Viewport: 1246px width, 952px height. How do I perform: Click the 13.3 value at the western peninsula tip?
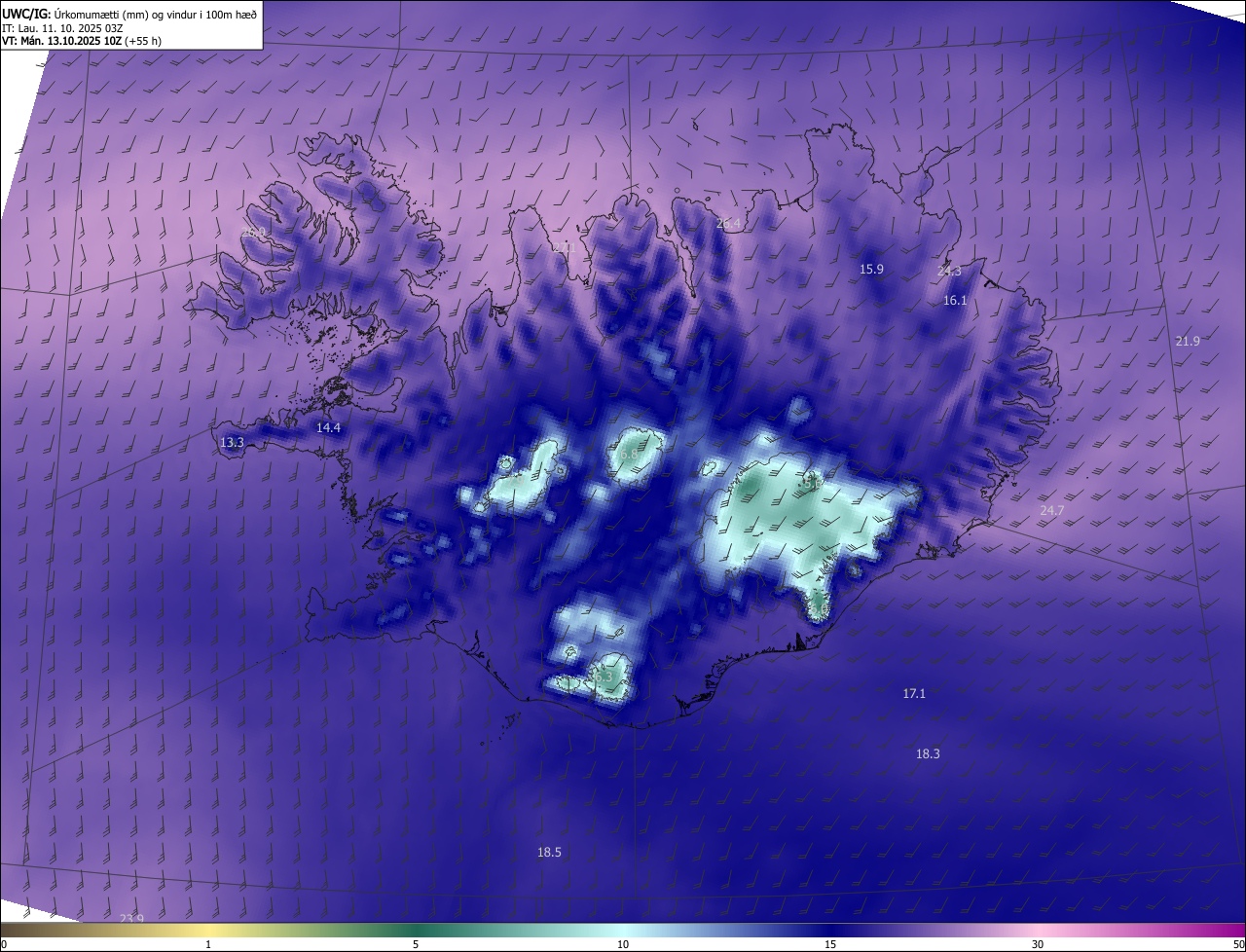(232, 443)
